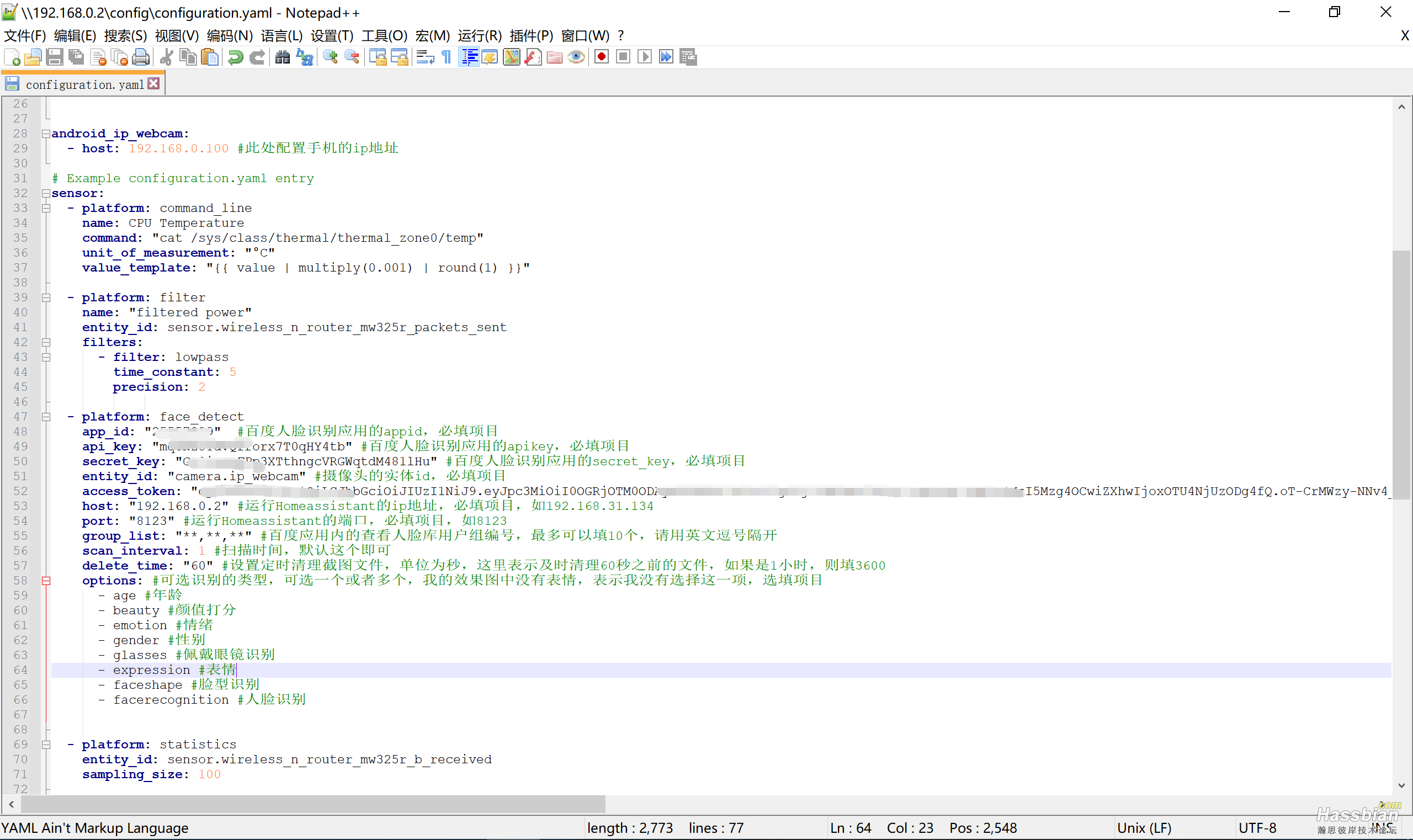Save all open files
This screenshot has height=840, width=1413.
click(76, 57)
